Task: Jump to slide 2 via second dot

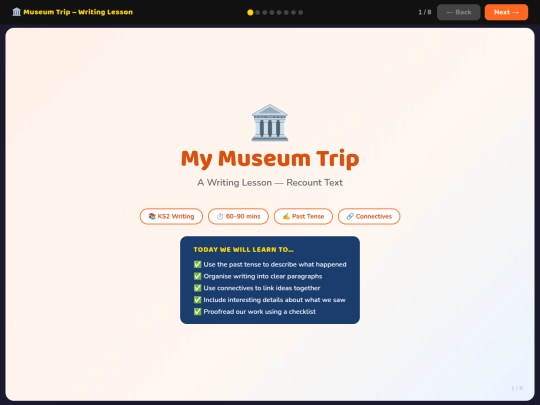Action: [258, 12]
